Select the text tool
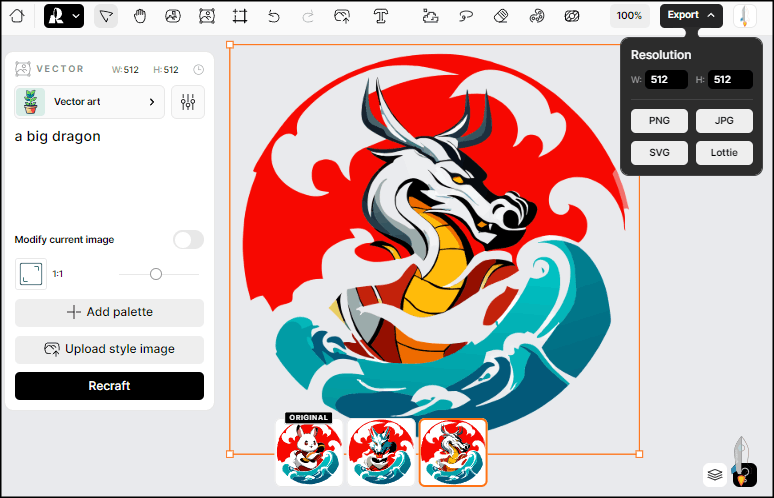 pyautogui.click(x=381, y=16)
